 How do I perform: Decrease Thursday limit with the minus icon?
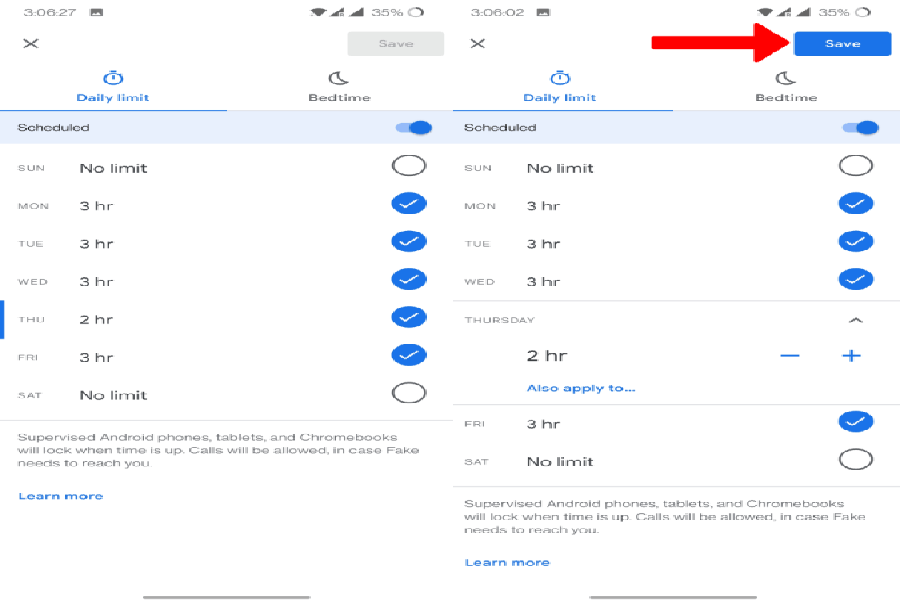[x=790, y=356]
